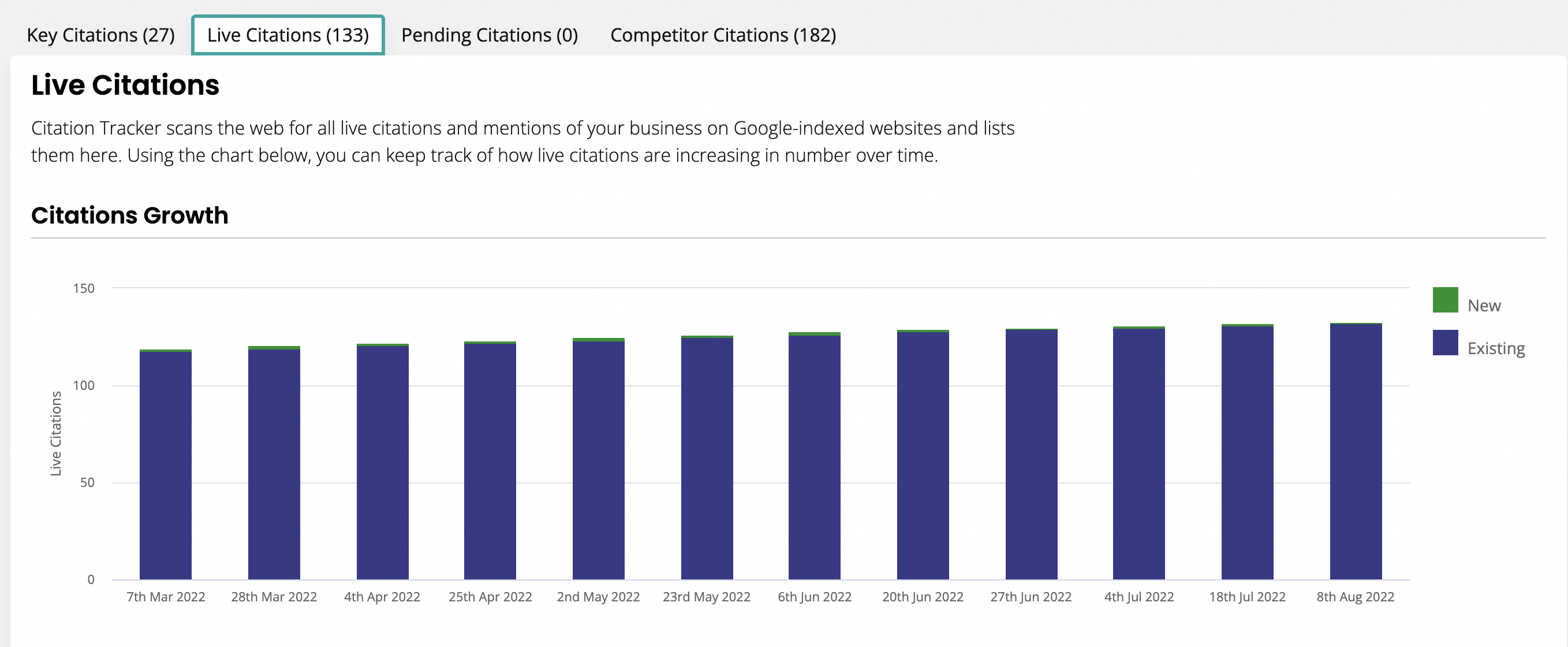Click the 23rd May 2022 bar
This screenshot has height=647, width=1568.
click(x=707, y=458)
